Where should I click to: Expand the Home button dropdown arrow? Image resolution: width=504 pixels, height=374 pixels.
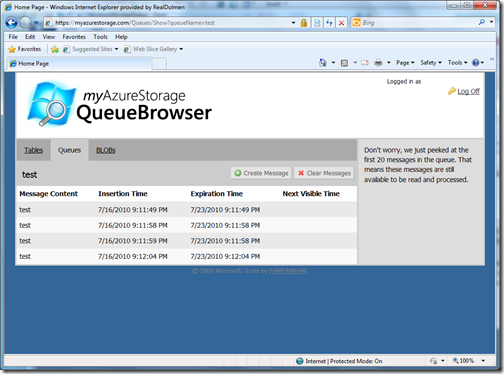click(333, 62)
